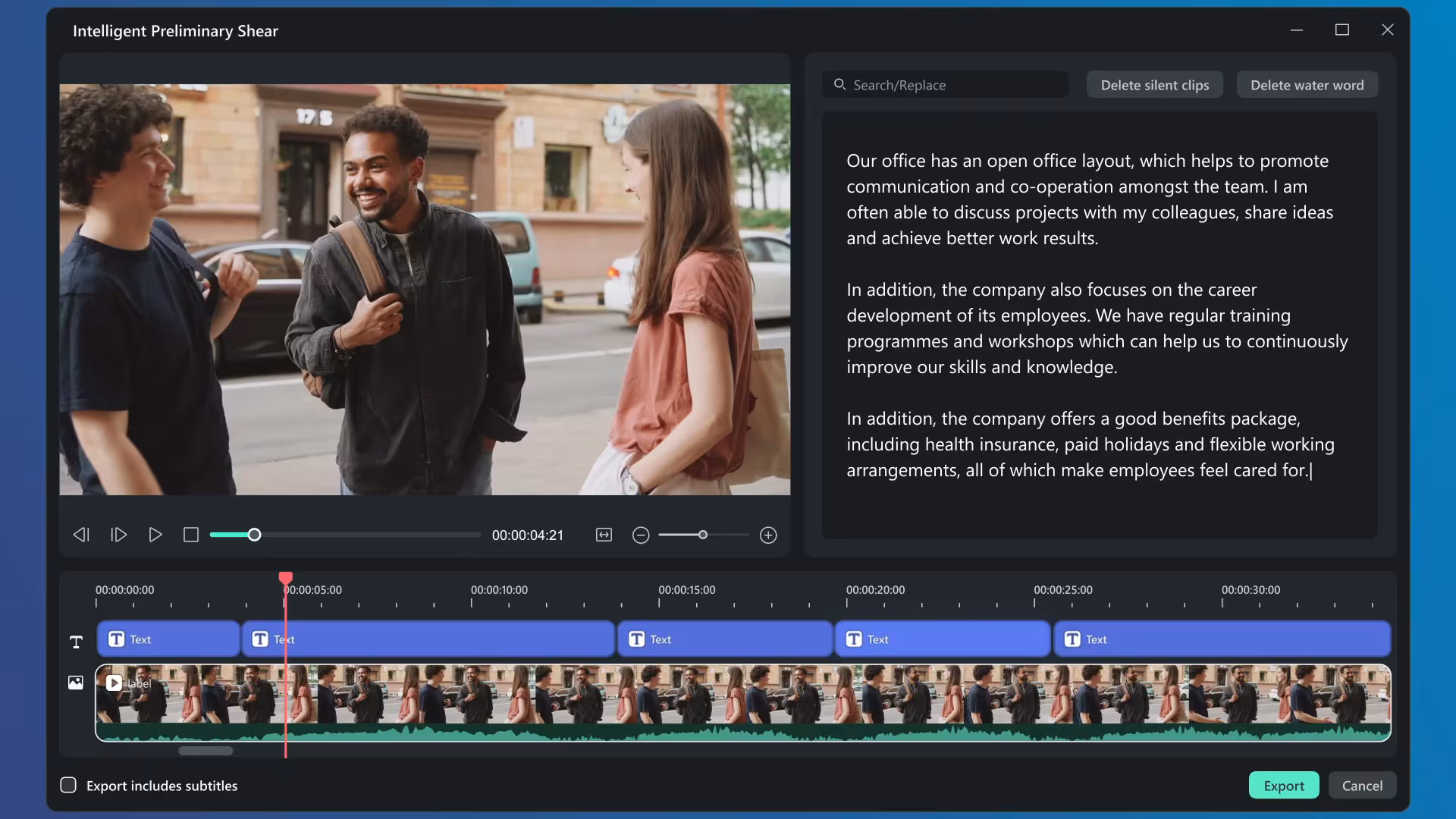Click the zoom in plus icon
This screenshot has height=819, width=1456.
(768, 535)
